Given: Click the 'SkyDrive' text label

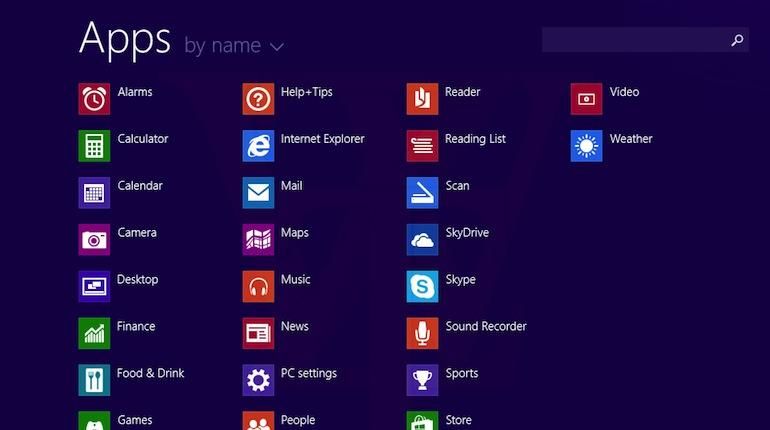Looking at the screenshot, I should point(467,233).
